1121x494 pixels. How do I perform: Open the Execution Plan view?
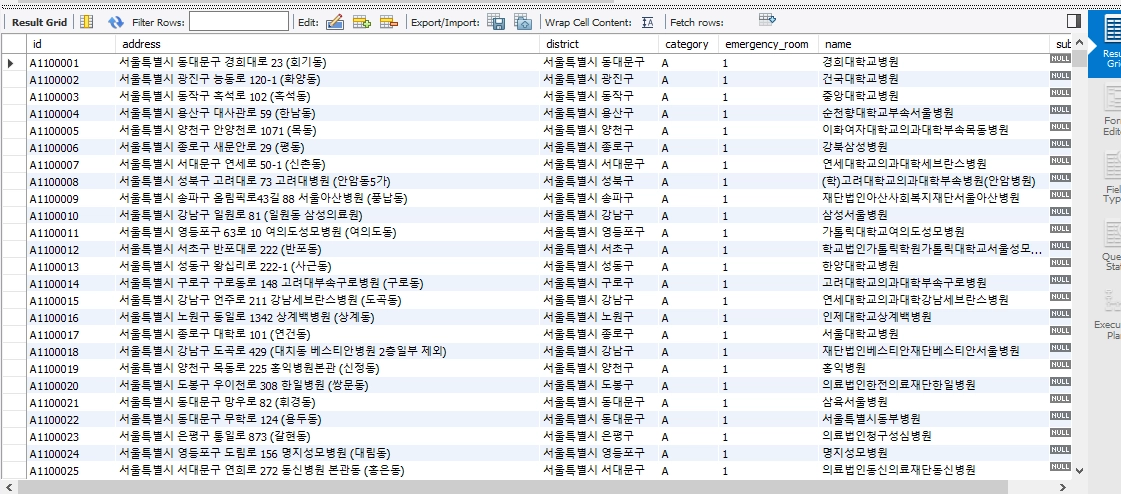click(1107, 313)
